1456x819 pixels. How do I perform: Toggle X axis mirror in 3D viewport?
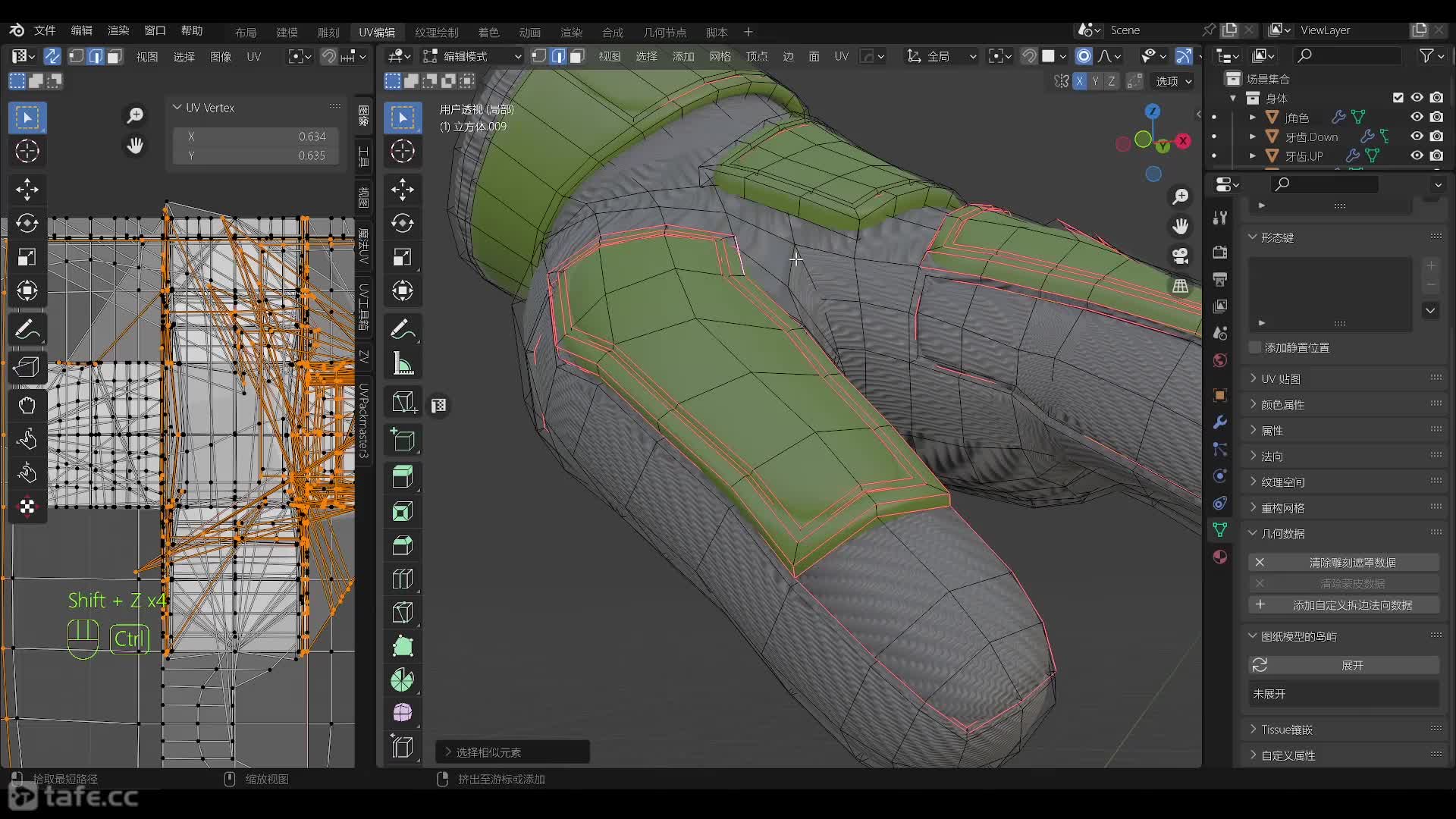click(x=1080, y=81)
